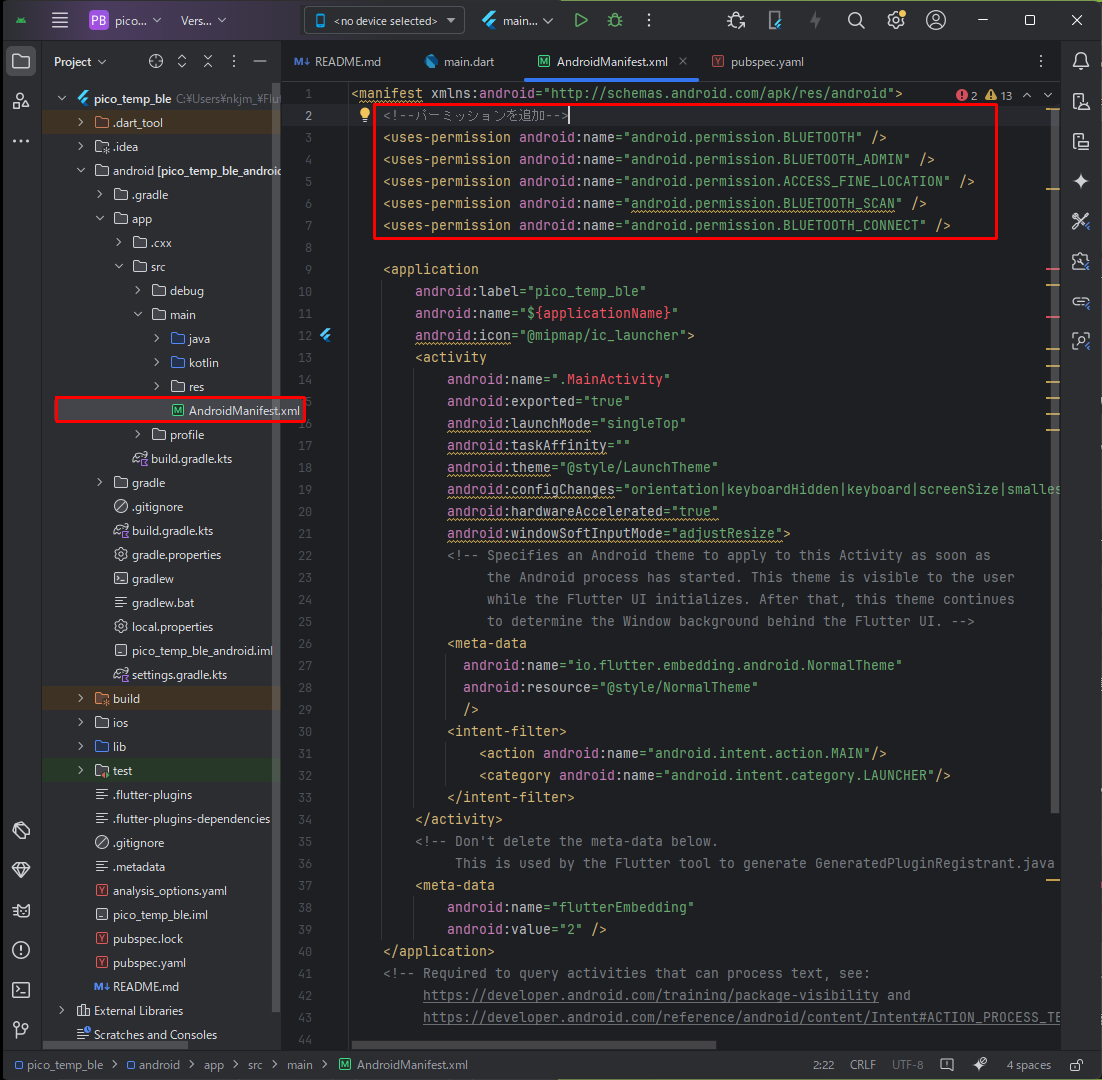Open the Project view dropdown
Image resolution: width=1102 pixels, height=1080 pixels.
80,62
